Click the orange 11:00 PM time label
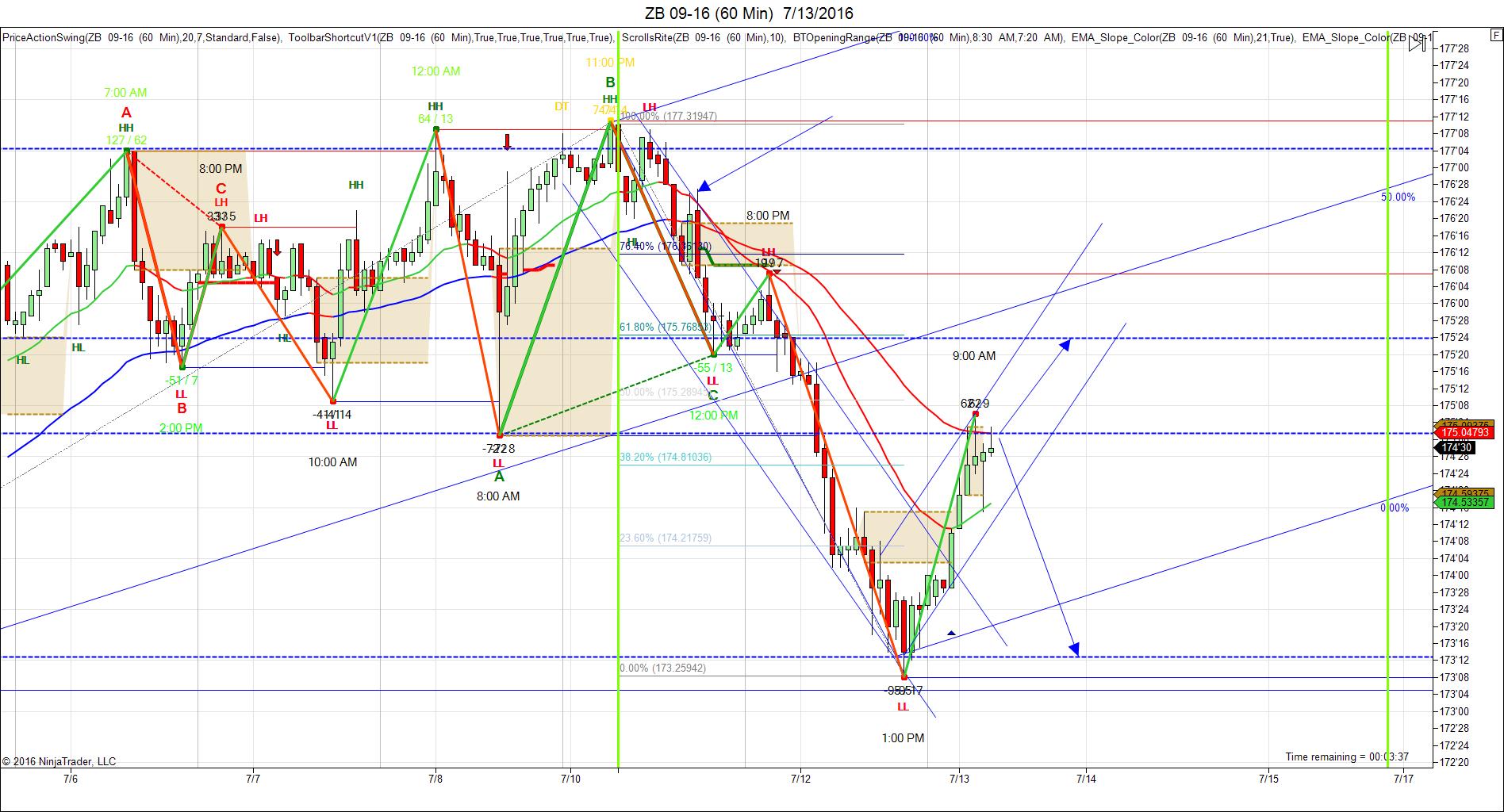This screenshot has width=1504, height=812. [x=610, y=63]
